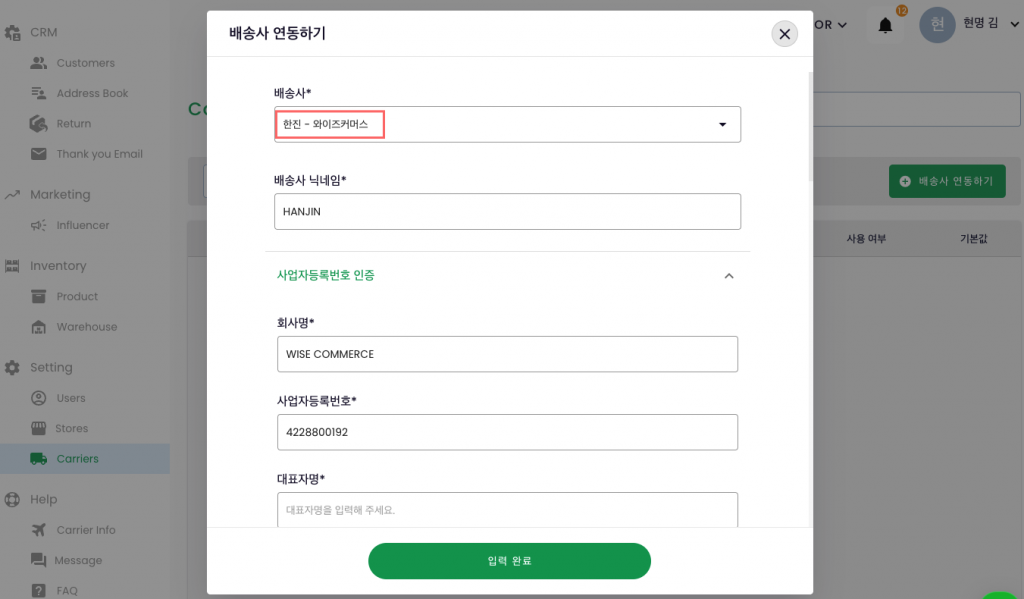Open Product in the Inventory menu
Viewport: 1024px width, 599px height.
(x=77, y=297)
